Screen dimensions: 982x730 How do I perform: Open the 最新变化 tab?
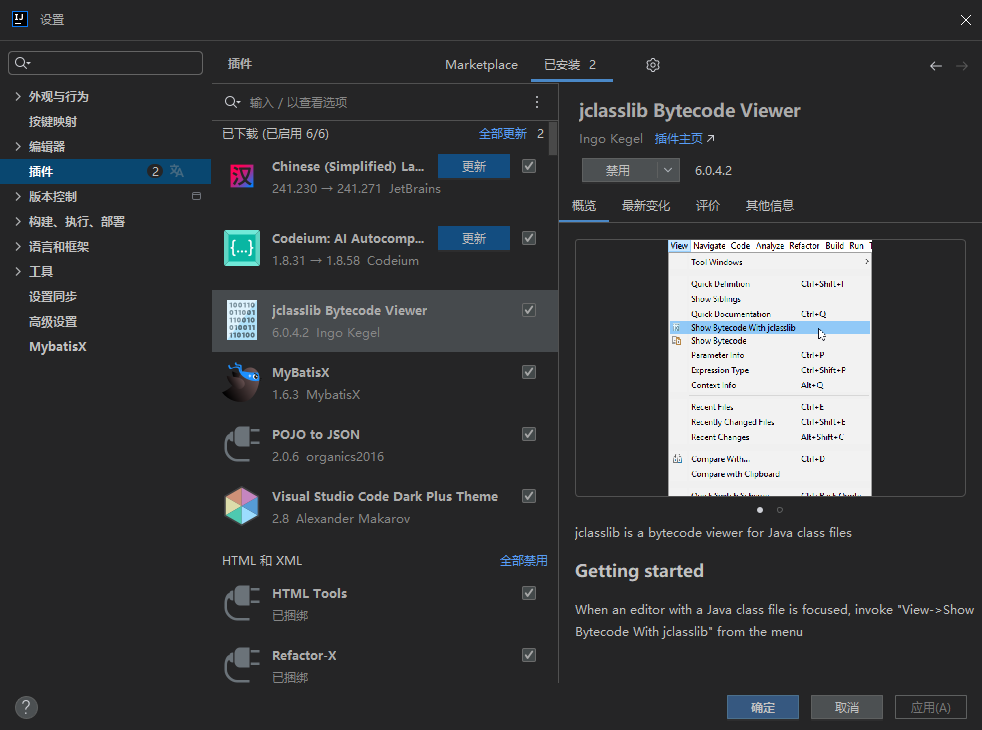(x=646, y=205)
